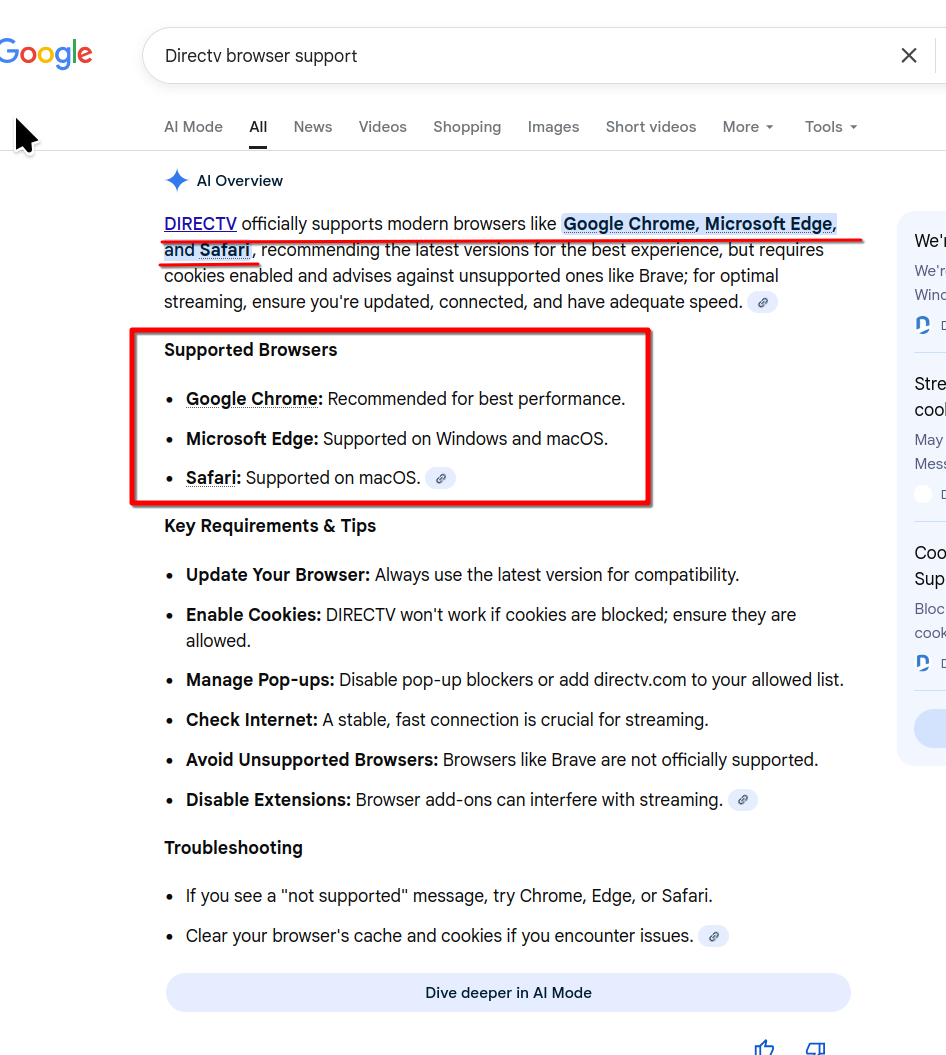Click the not supported message bullet

pos(449,896)
